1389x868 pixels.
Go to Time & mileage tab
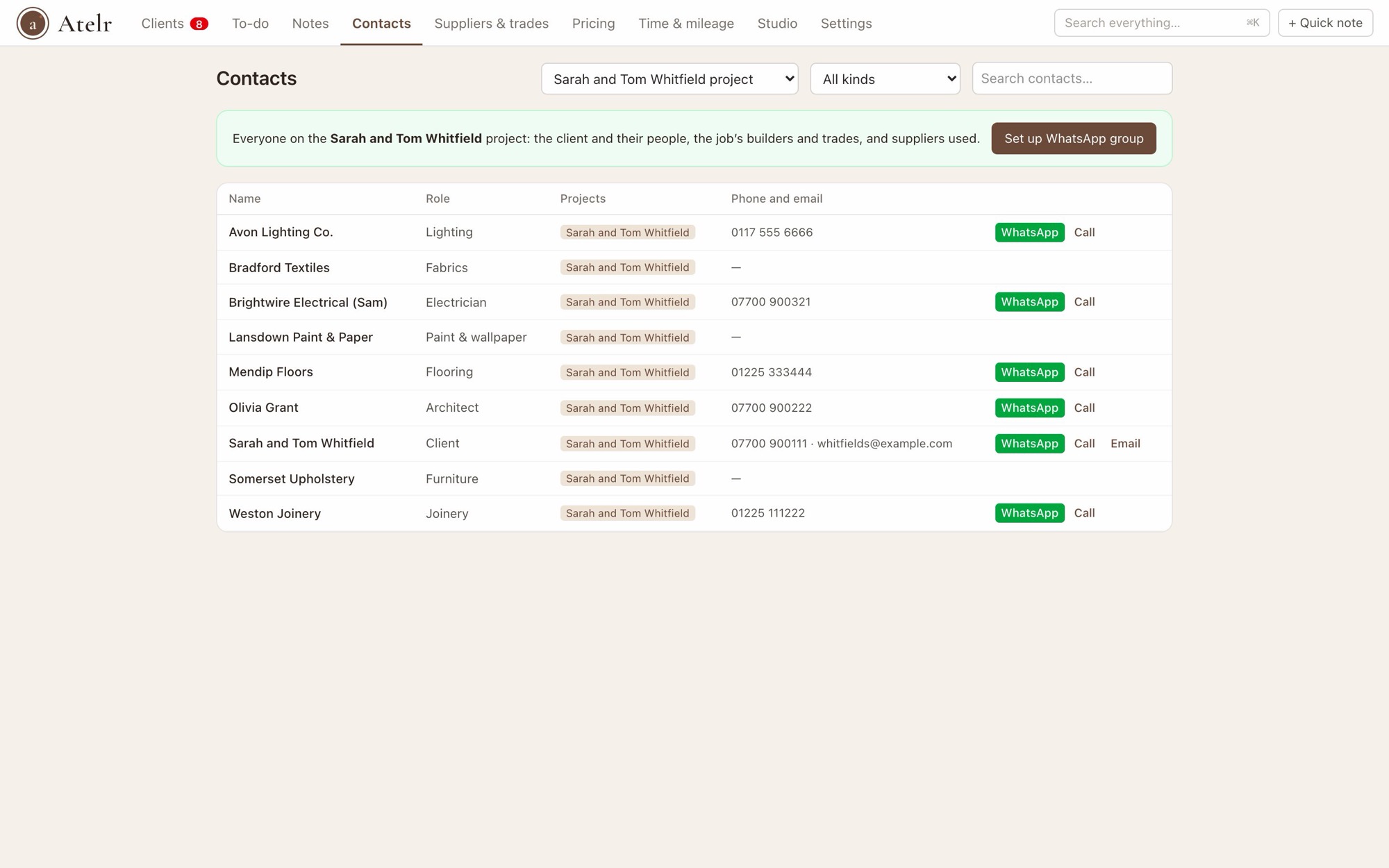pyautogui.click(x=686, y=23)
